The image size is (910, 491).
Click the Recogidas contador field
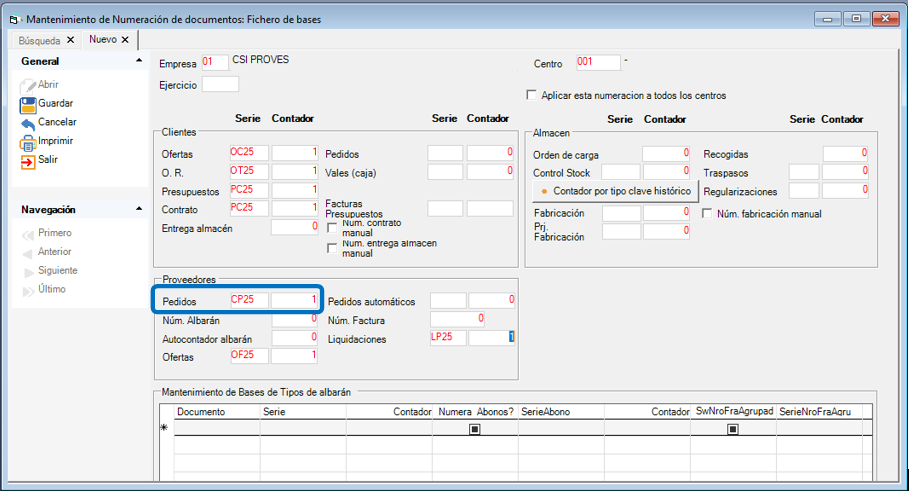pyautogui.click(x=846, y=154)
